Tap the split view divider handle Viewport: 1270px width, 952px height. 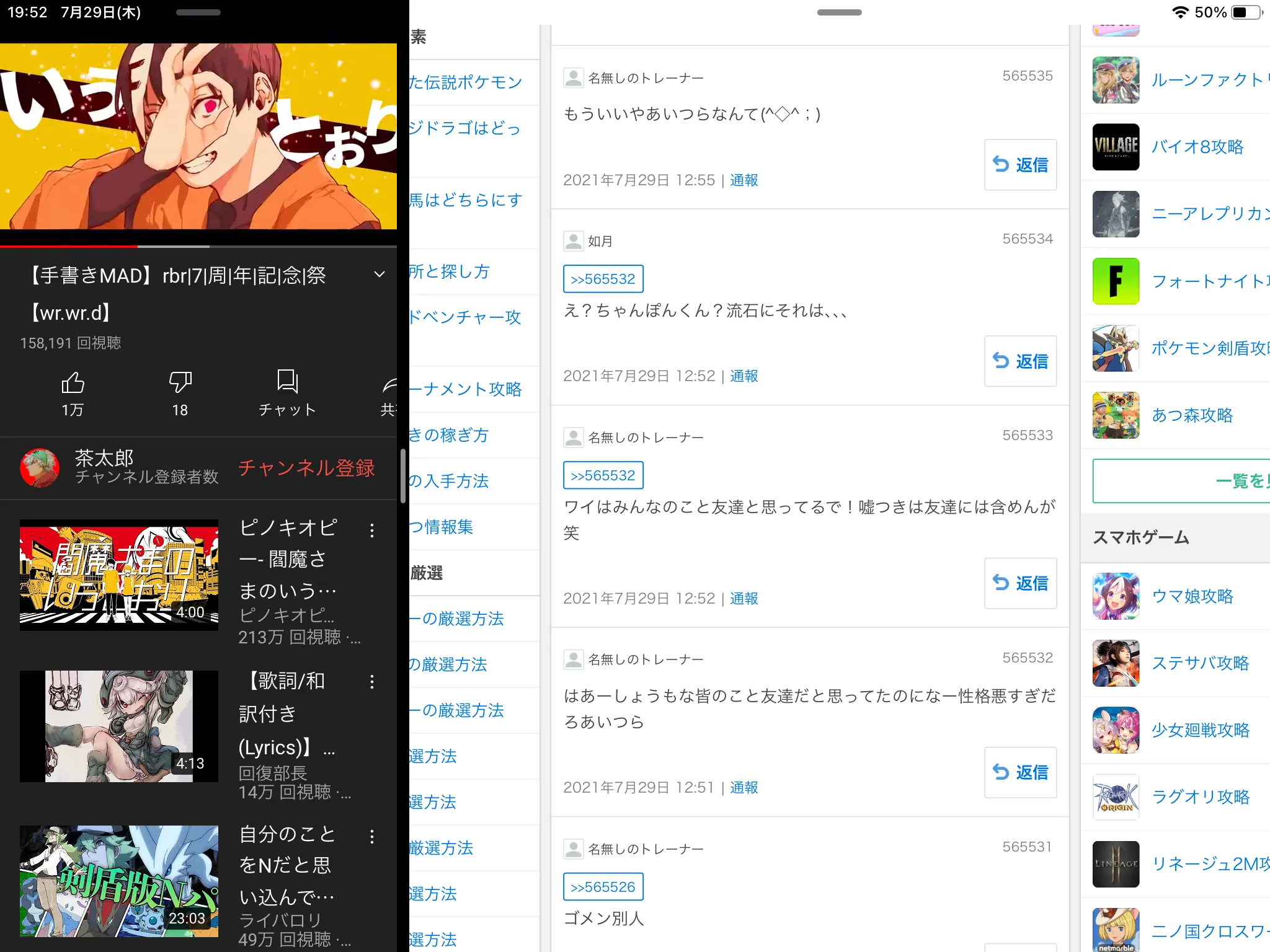pyautogui.click(x=403, y=476)
